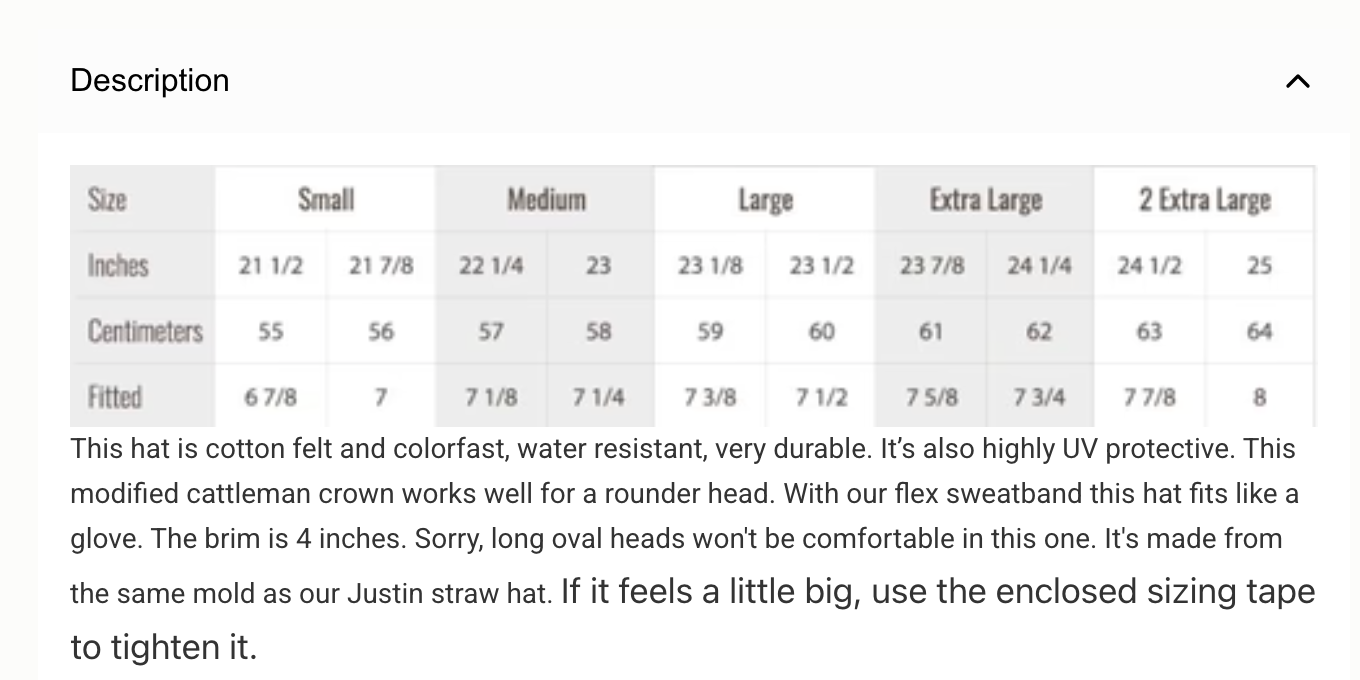The width and height of the screenshot is (1360, 680).
Task: Select the Small size column header
Action: pos(326,199)
